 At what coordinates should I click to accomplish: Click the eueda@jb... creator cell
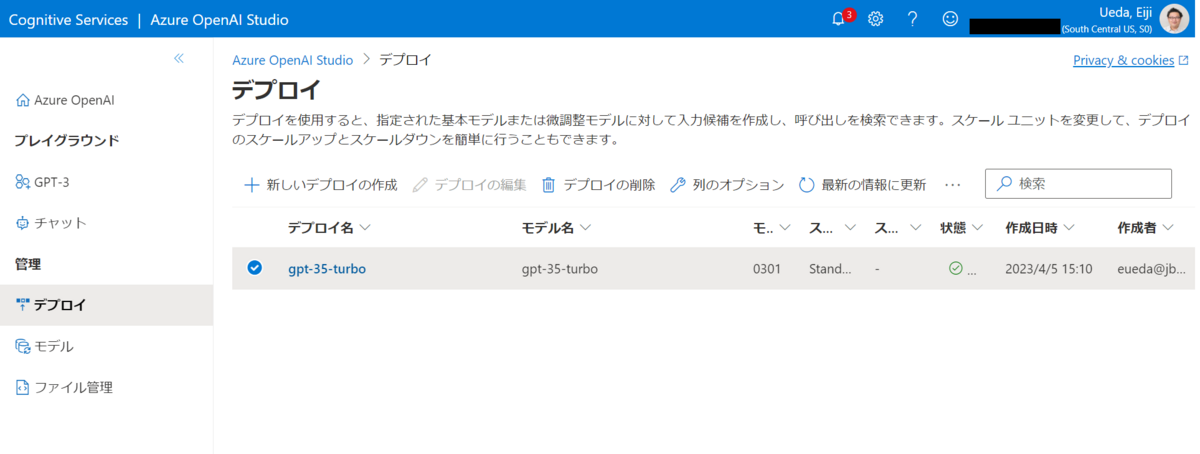pyautogui.click(x=1154, y=269)
